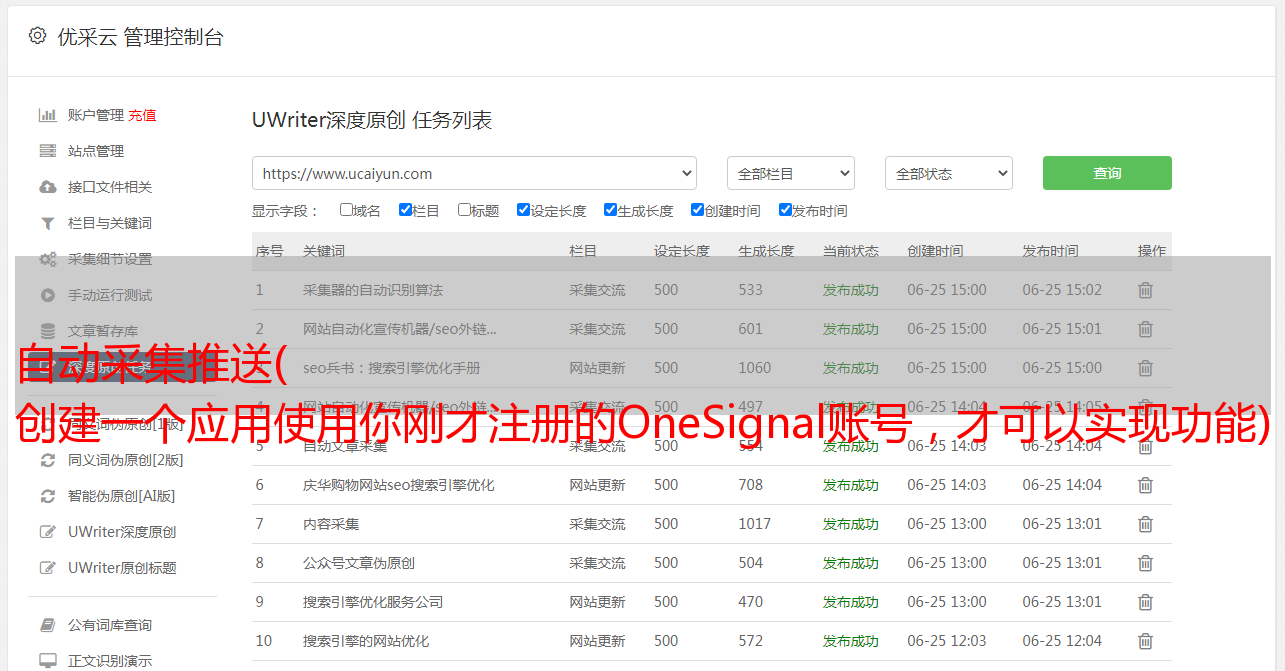Delete row 9 搜索引擎优化服务公司 task
1285x671 pixels.
1145,602
